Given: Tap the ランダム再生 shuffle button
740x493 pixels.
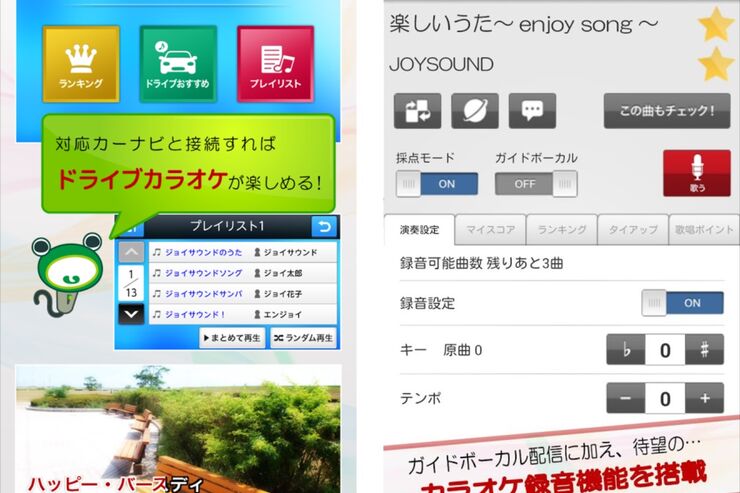Looking at the screenshot, I should [x=303, y=338].
